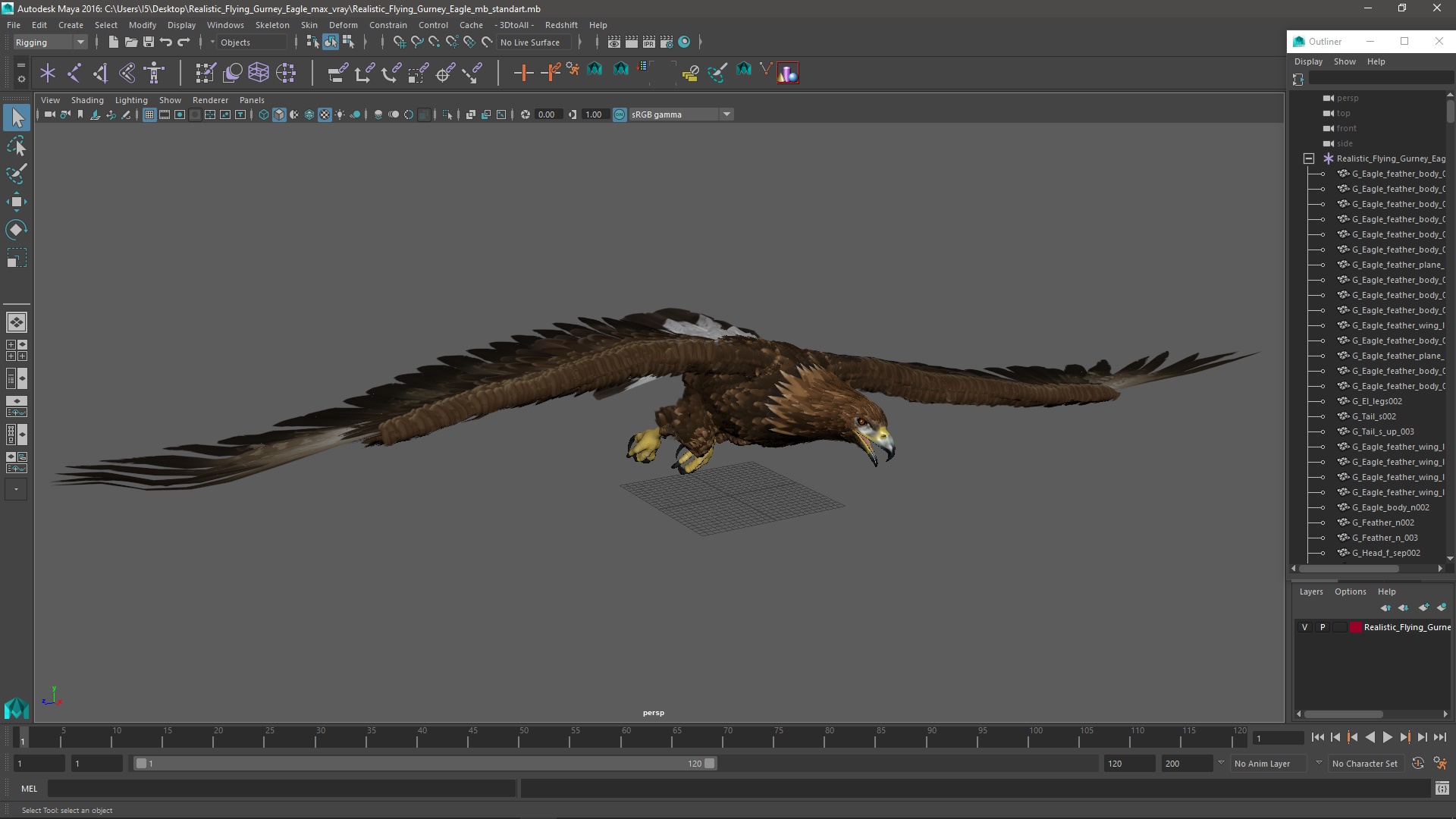Go to end of playback range
1456x819 pixels.
tap(1439, 737)
